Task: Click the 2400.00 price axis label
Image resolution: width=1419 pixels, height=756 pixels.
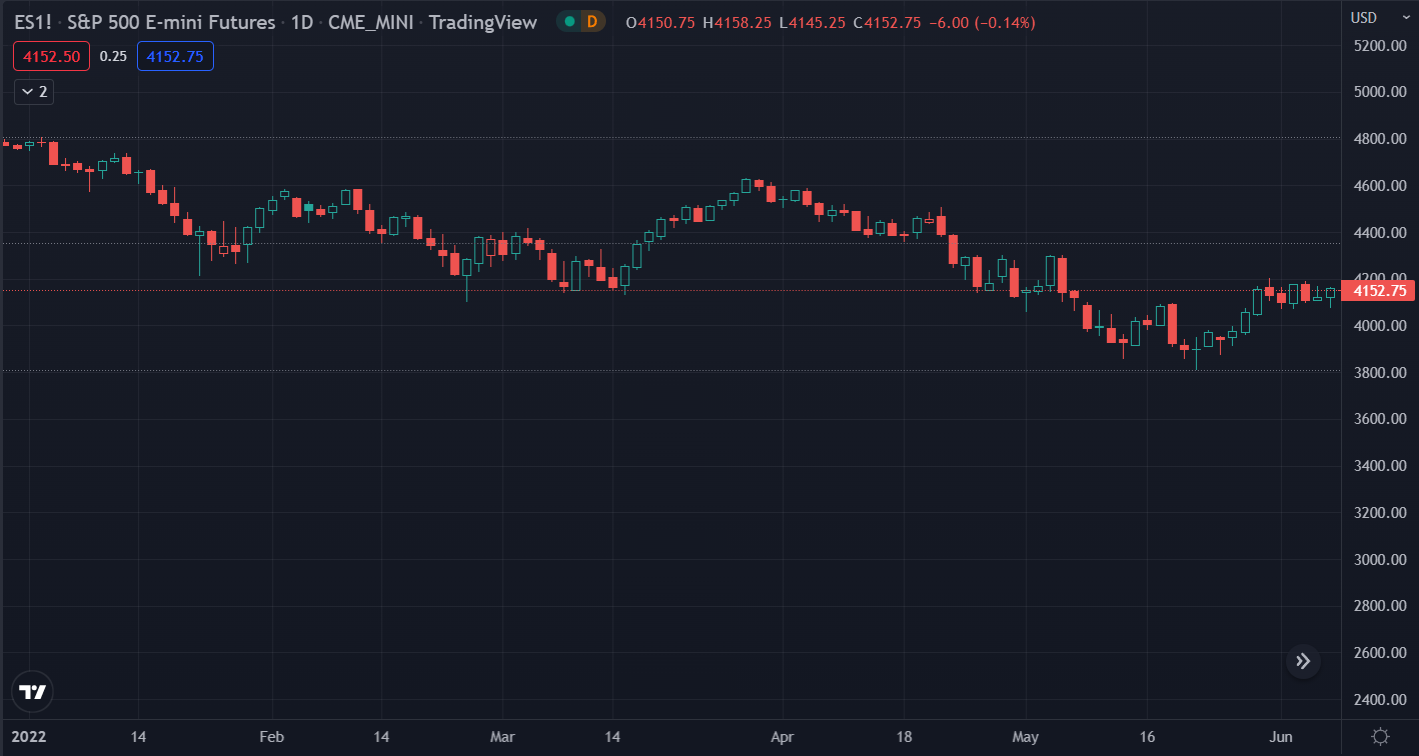Action: pyautogui.click(x=1379, y=700)
